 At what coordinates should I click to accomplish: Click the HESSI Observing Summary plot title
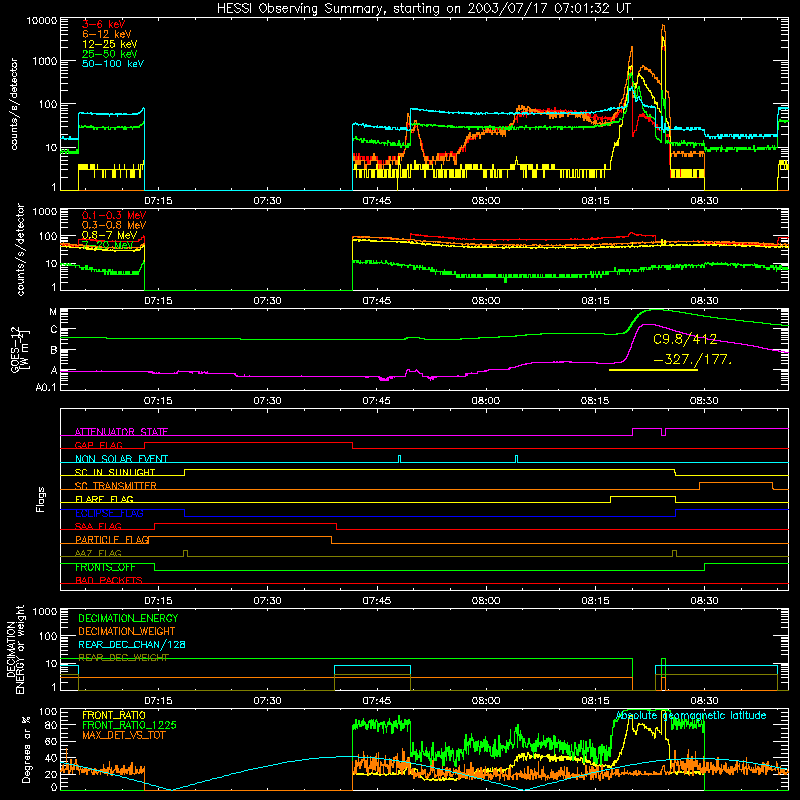[x=423, y=9]
